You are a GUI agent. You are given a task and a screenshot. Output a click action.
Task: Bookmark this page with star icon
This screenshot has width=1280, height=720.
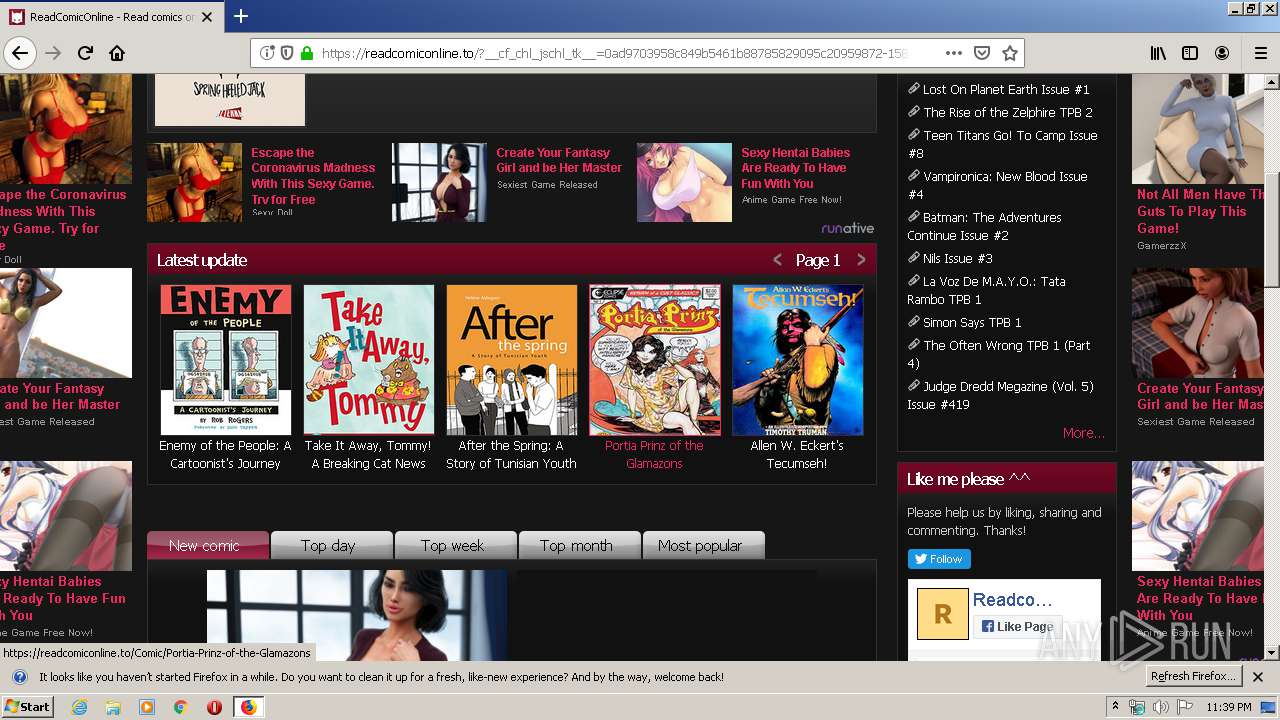coord(1010,53)
